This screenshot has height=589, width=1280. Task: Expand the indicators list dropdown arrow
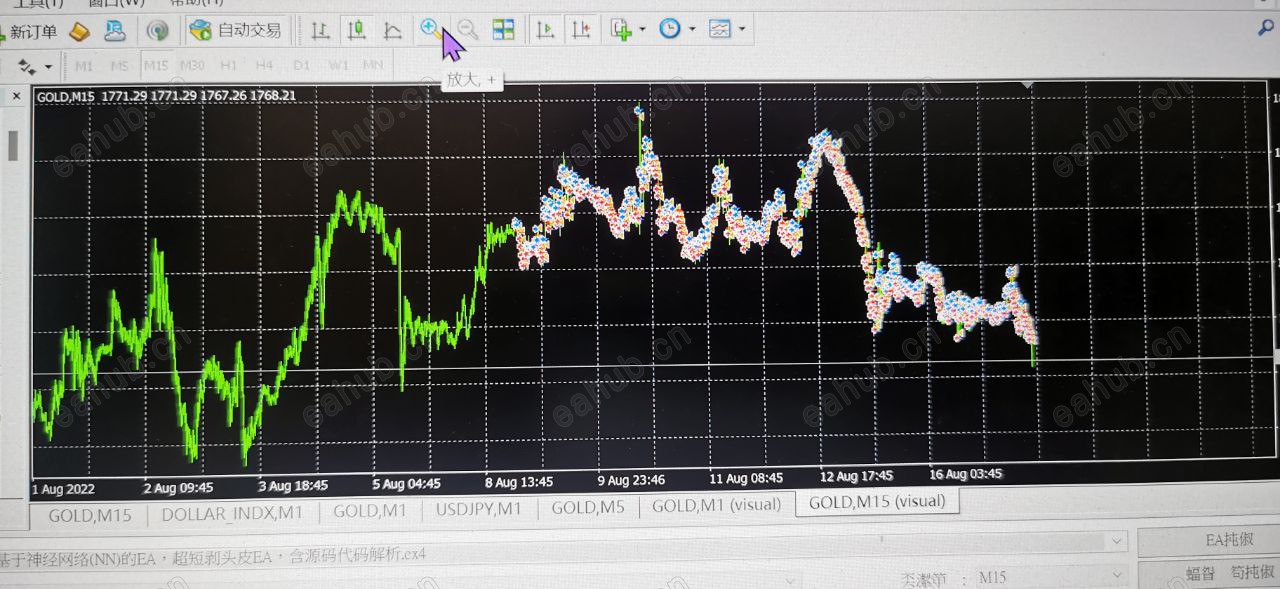pyautogui.click(x=642, y=30)
